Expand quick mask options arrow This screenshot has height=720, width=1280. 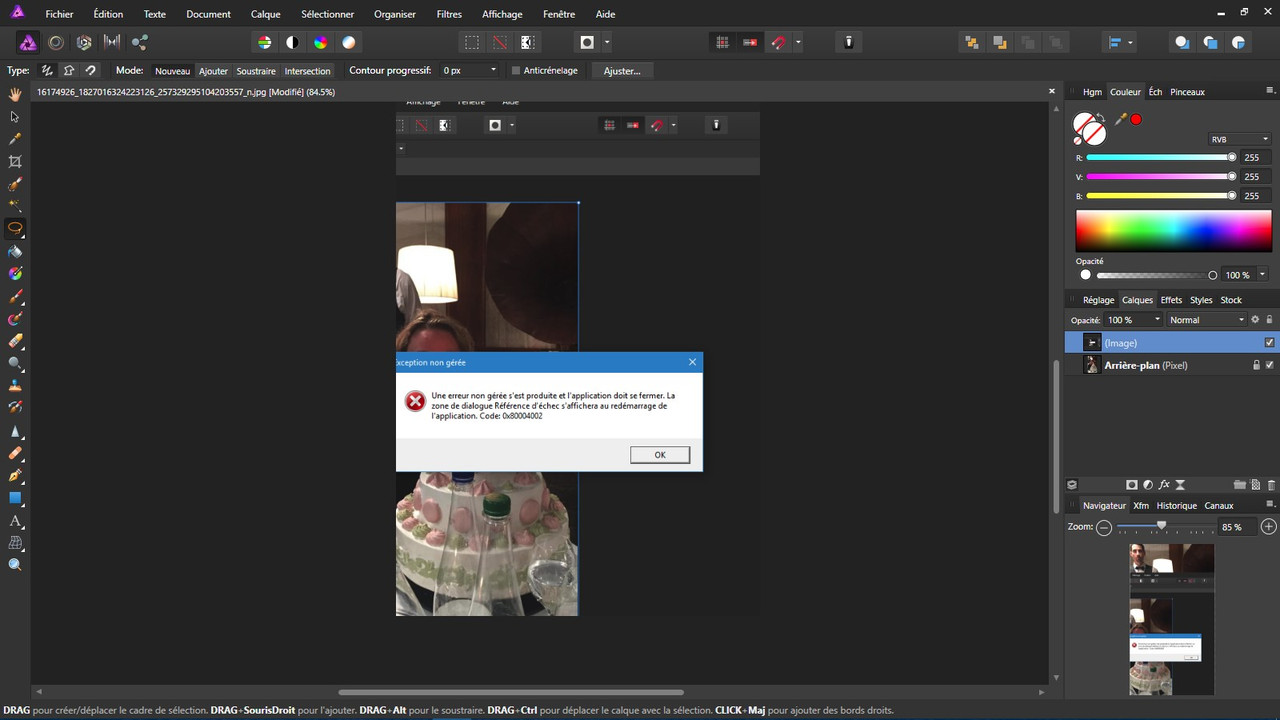[x=607, y=42]
